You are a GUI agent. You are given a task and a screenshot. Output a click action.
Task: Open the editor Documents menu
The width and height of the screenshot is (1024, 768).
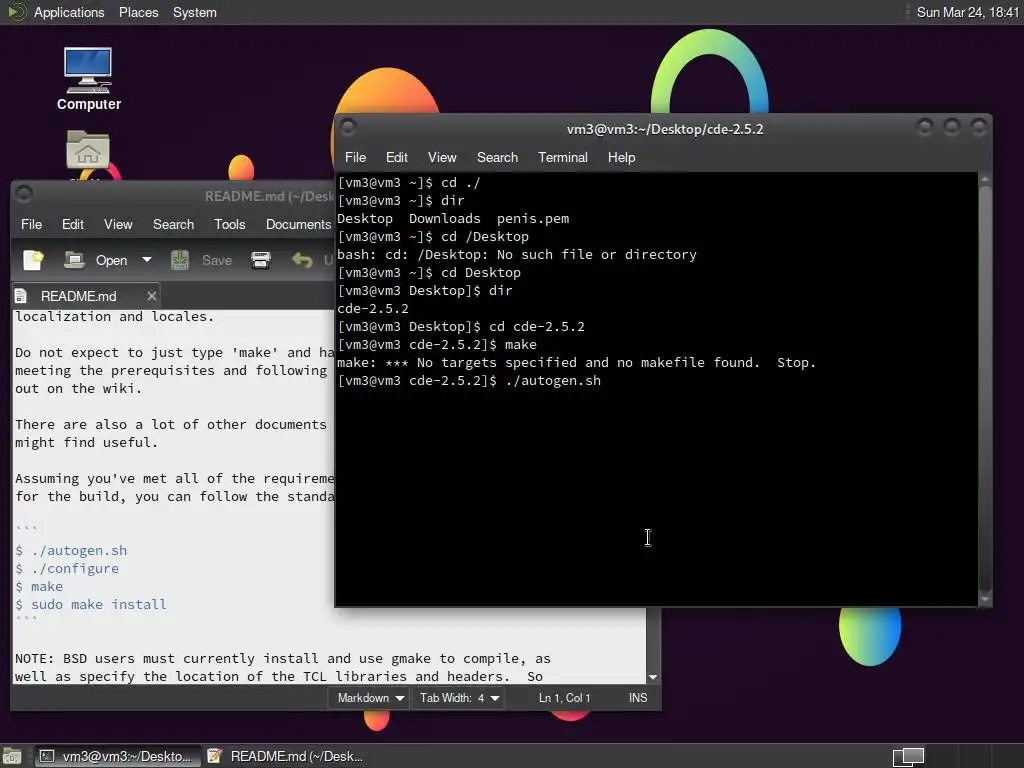point(299,225)
